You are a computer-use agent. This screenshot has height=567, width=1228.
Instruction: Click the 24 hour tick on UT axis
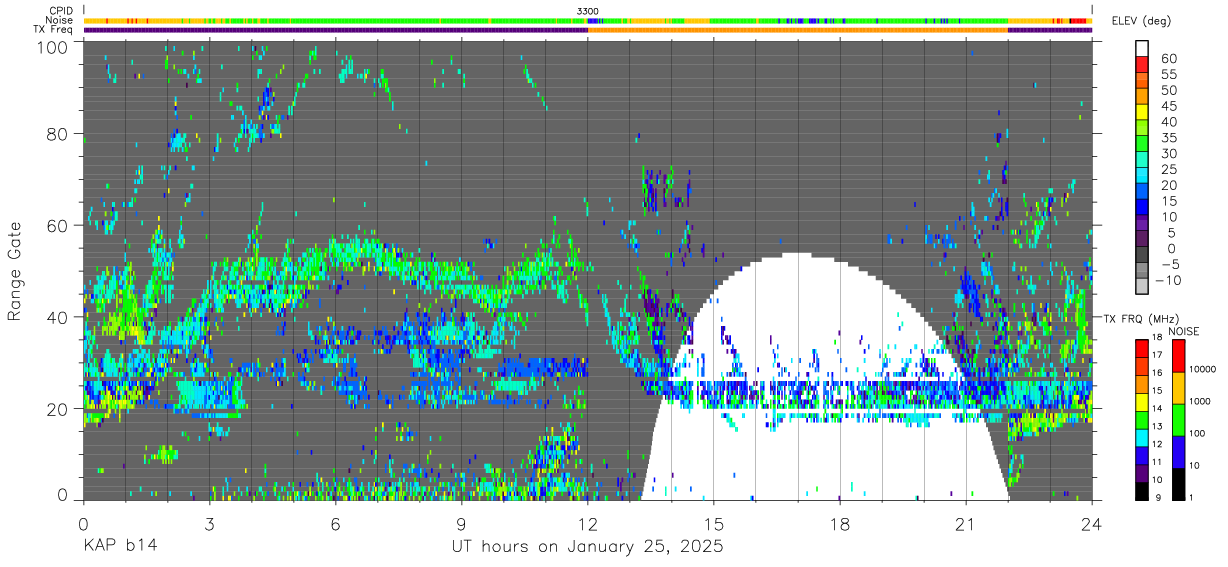pyautogui.click(x=1091, y=522)
